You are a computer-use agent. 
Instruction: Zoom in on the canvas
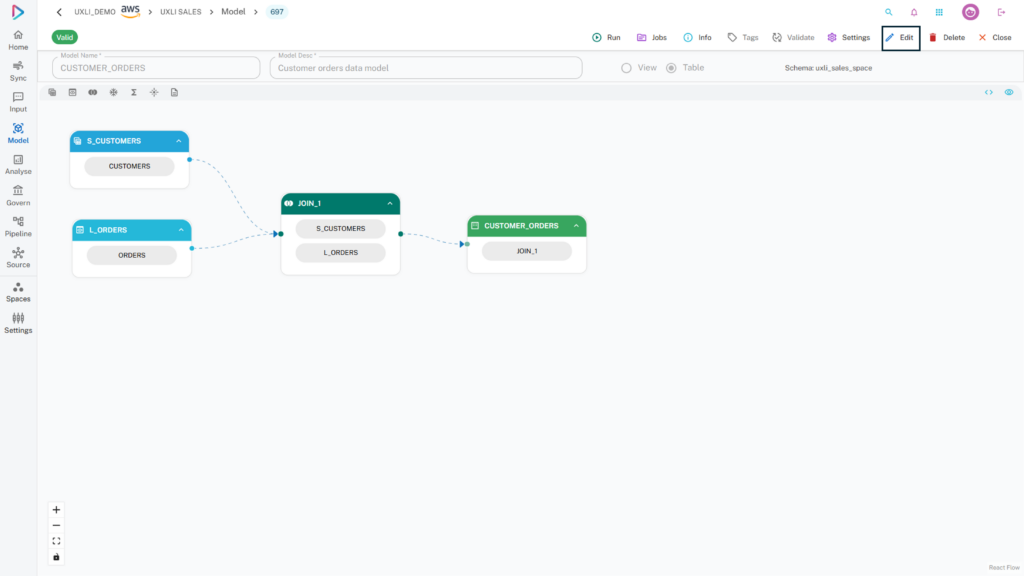coord(56,510)
